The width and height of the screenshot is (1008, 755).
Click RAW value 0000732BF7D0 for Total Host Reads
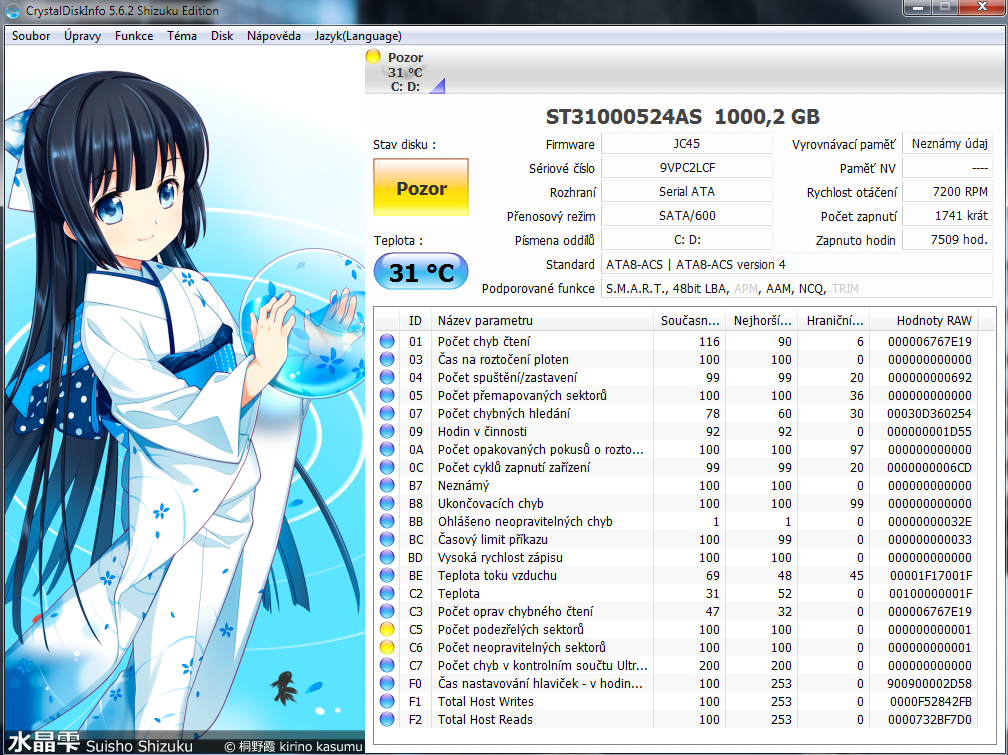point(931,720)
